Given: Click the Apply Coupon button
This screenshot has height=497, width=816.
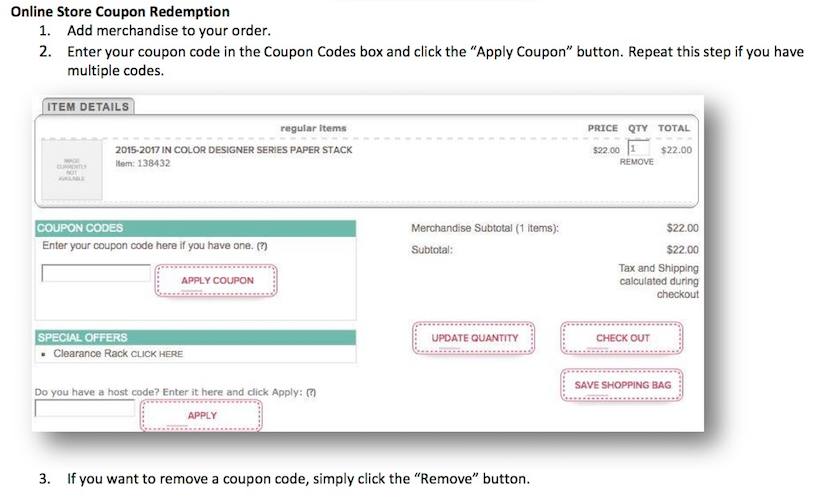Looking at the screenshot, I should pos(216,281).
